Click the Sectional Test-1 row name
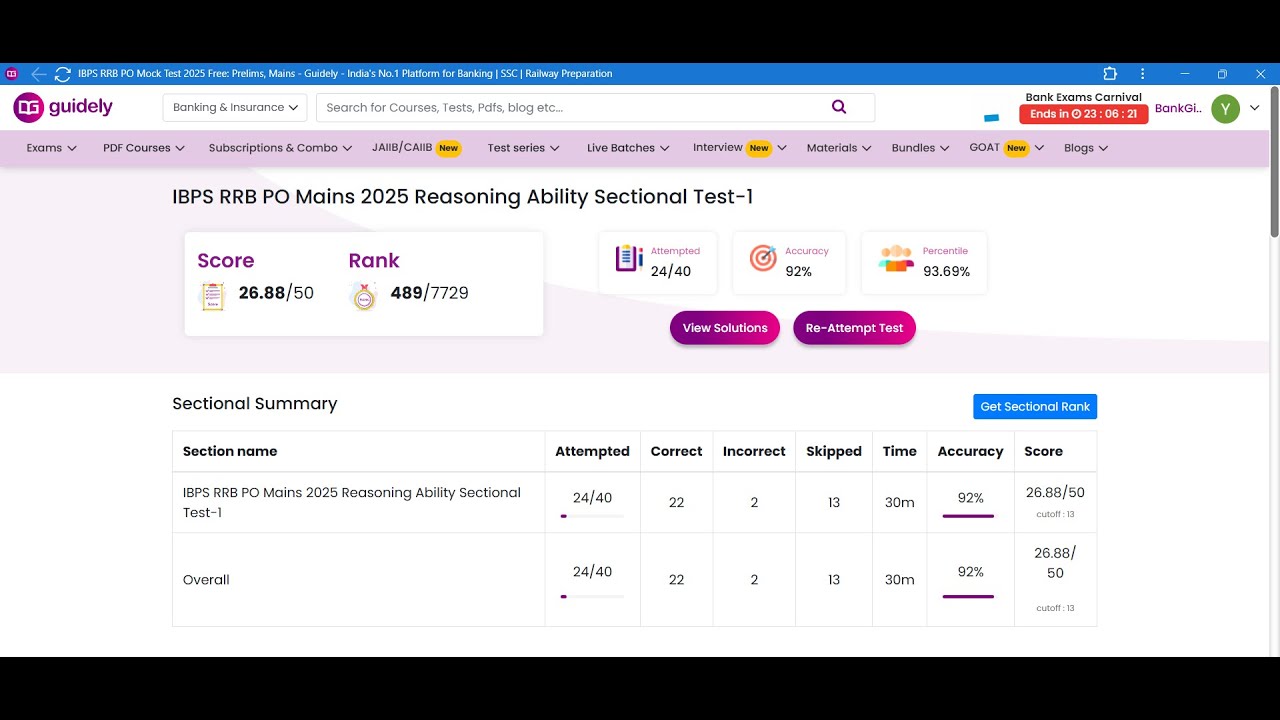Screen dimensions: 1280x720 [x=352, y=502]
